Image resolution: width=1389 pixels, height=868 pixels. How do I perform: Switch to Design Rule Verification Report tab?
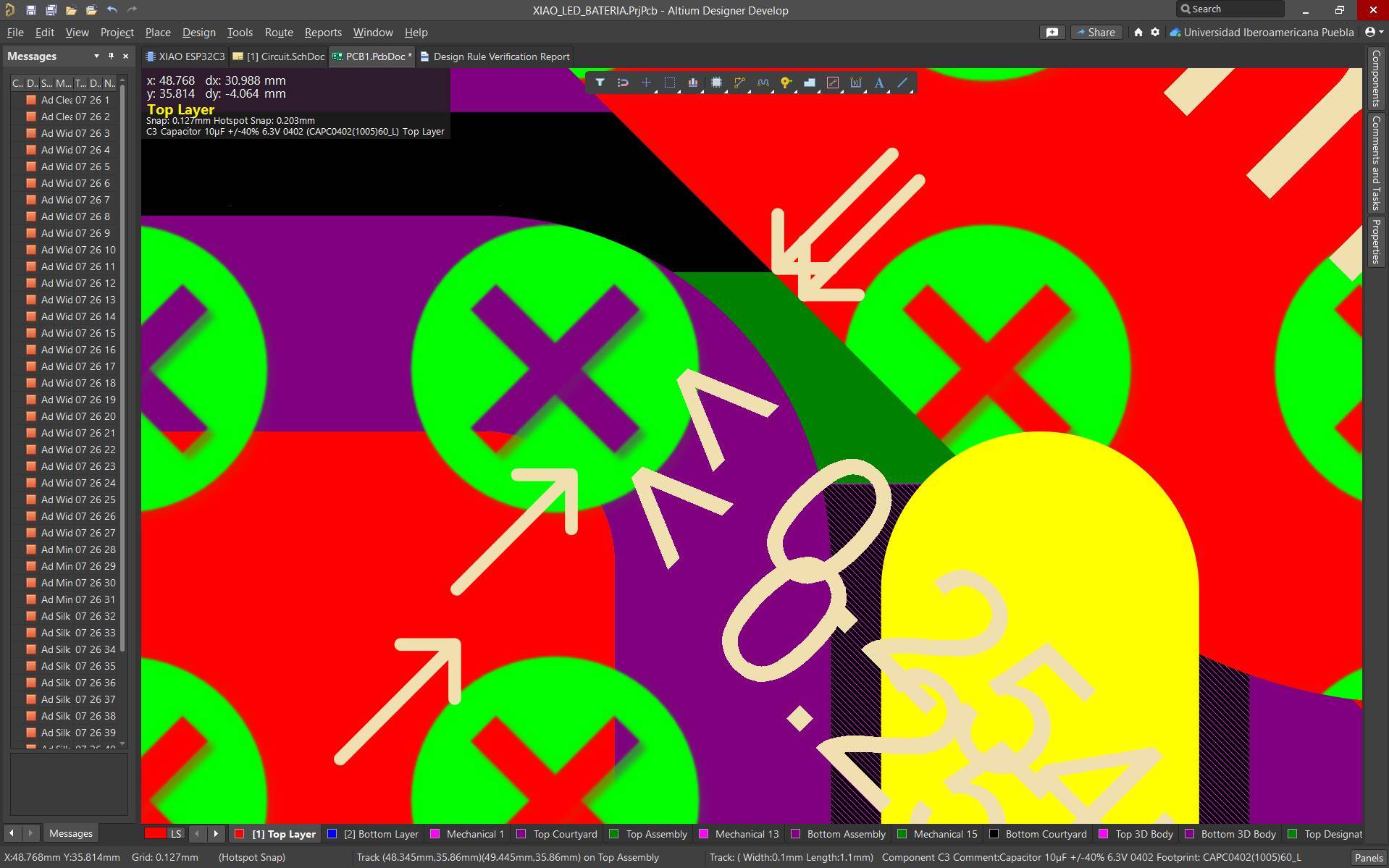point(495,56)
